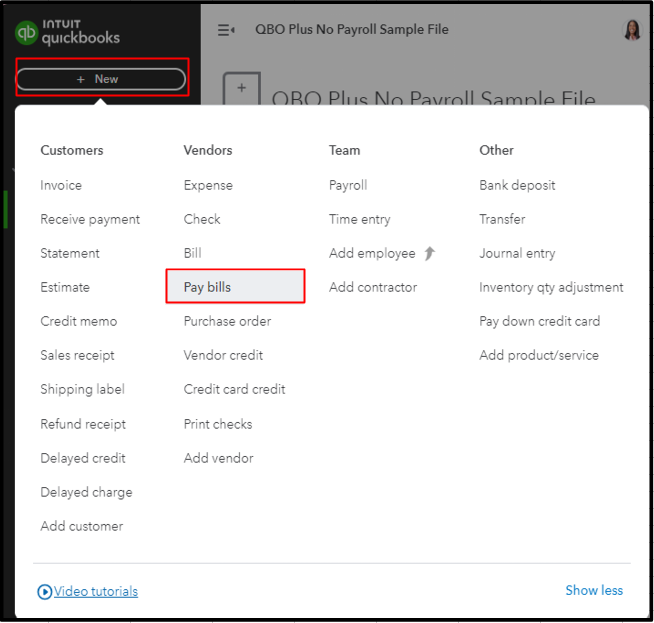This screenshot has height=623, width=654.
Task: Select Inventory qty adjustment
Action: tap(551, 287)
